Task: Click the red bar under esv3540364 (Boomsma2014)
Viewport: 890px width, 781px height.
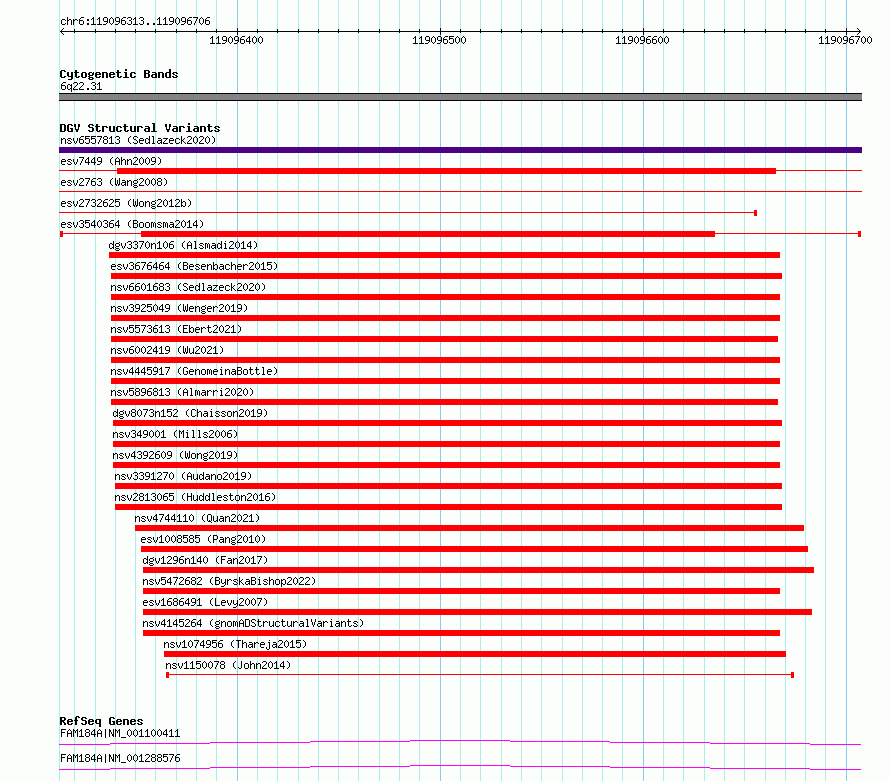Action: [428, 234]
